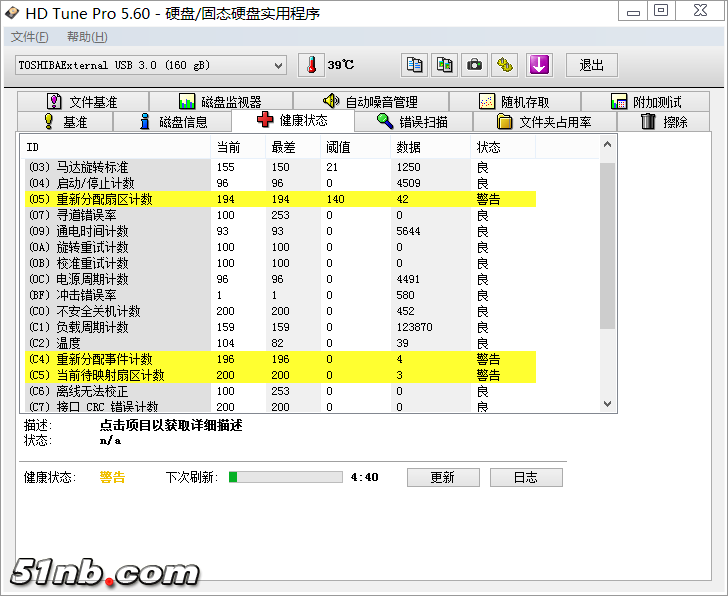
Task: Switch to the 磁盘监视器 tab
Action: pyautogui.click(x=221, y=102)
